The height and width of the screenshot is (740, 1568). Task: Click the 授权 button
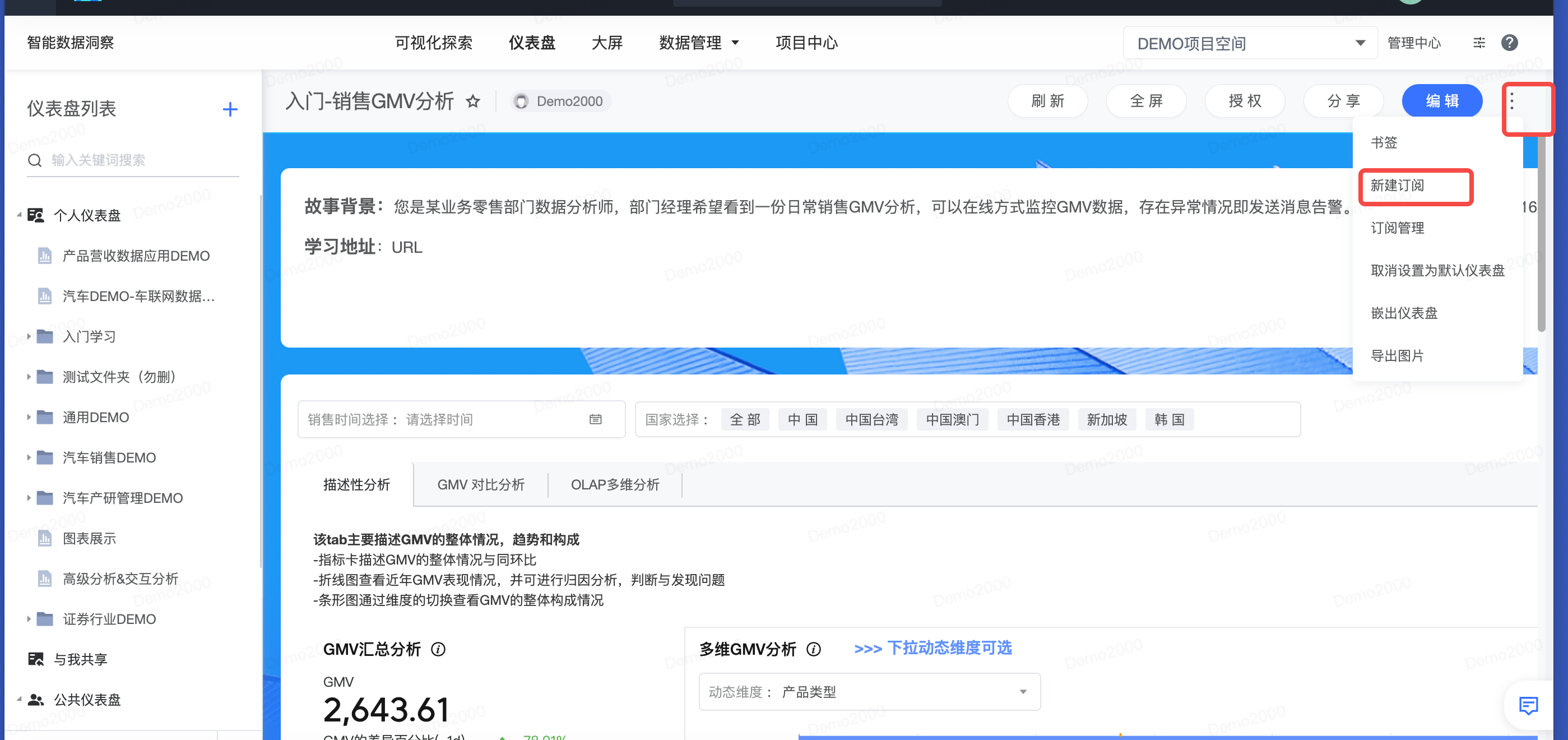tap(1245, 101)
